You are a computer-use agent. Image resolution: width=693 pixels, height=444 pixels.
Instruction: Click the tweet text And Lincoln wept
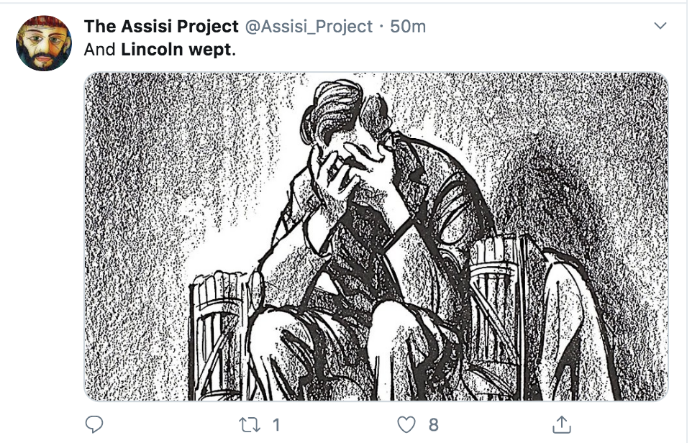(x=160, y=49)
